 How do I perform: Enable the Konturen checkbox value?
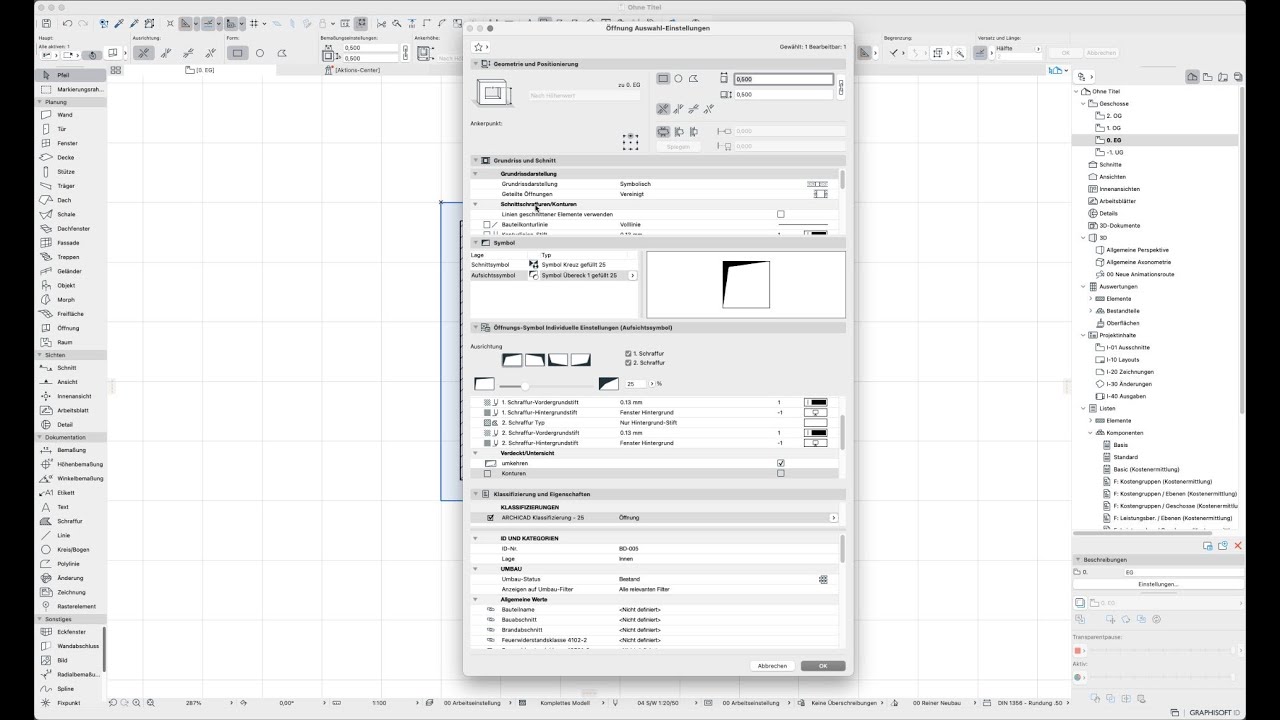(781, 473)
